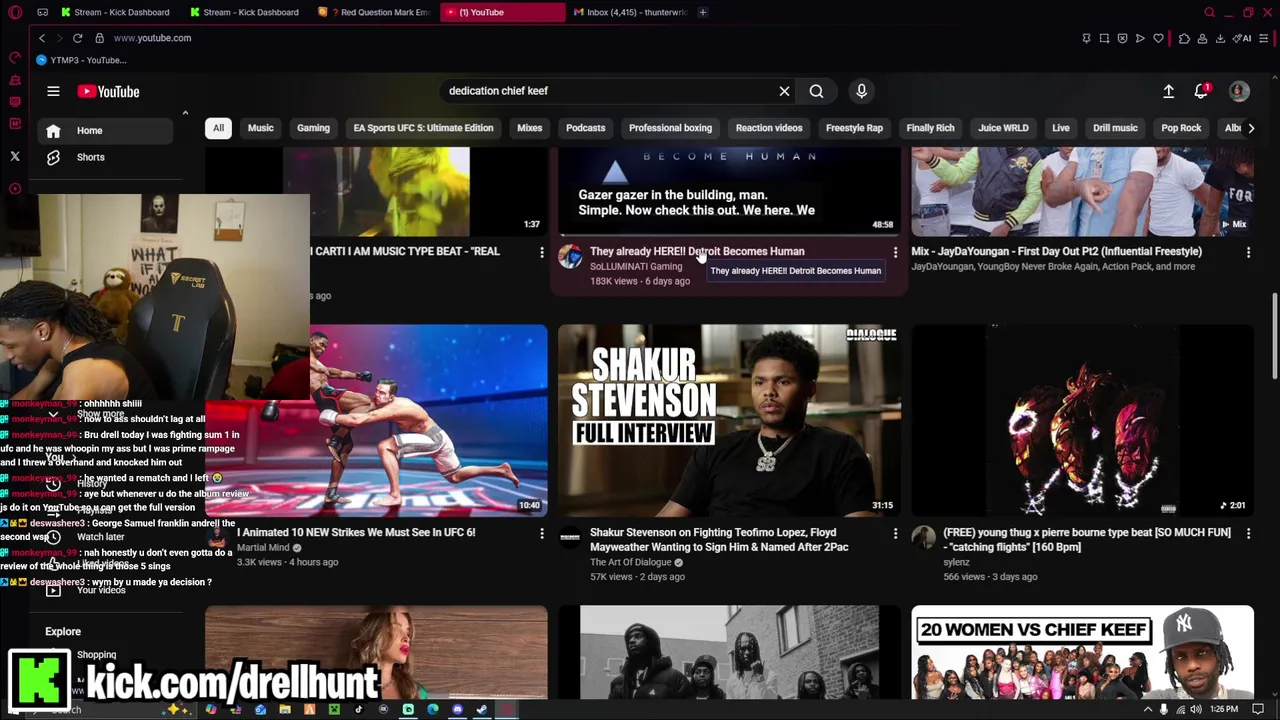
Task: Filter by EA Sports UFC 5: Ultimate Edition
Action: click(x=423, y=128)
